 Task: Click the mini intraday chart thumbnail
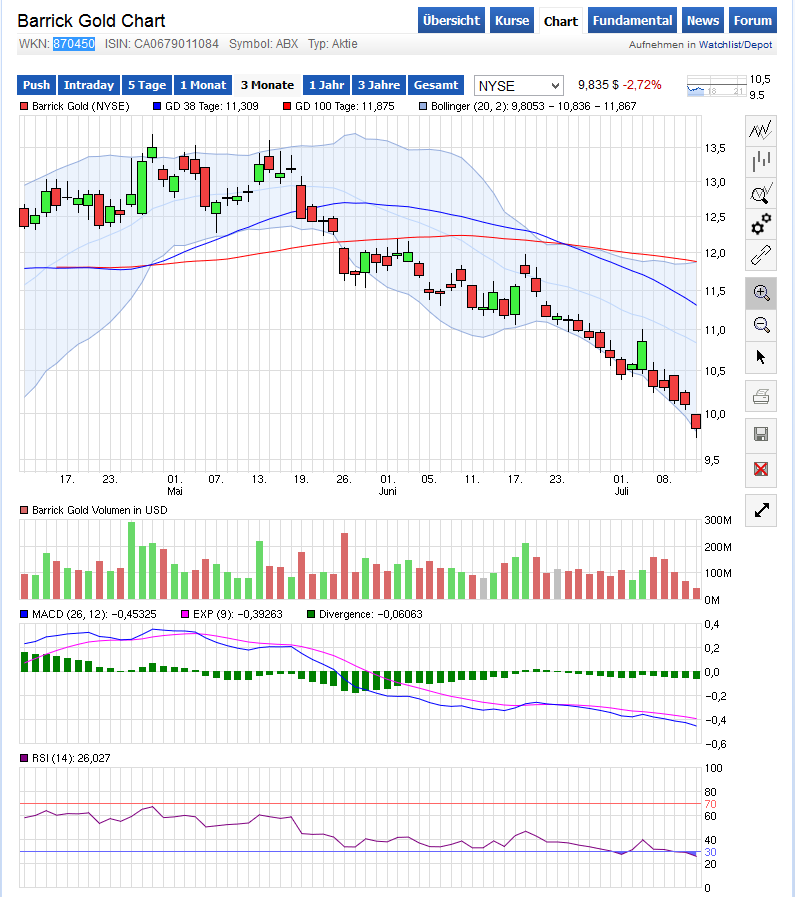coord(717,86)
